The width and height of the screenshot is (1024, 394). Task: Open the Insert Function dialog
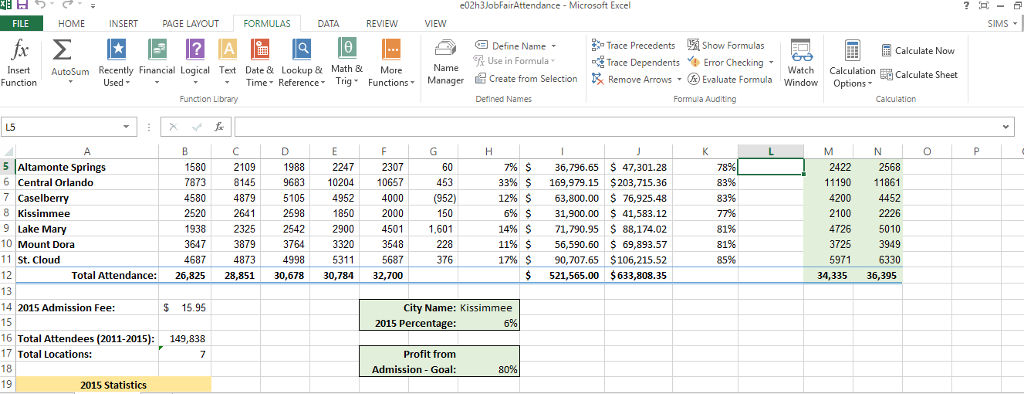pos(18,63)
